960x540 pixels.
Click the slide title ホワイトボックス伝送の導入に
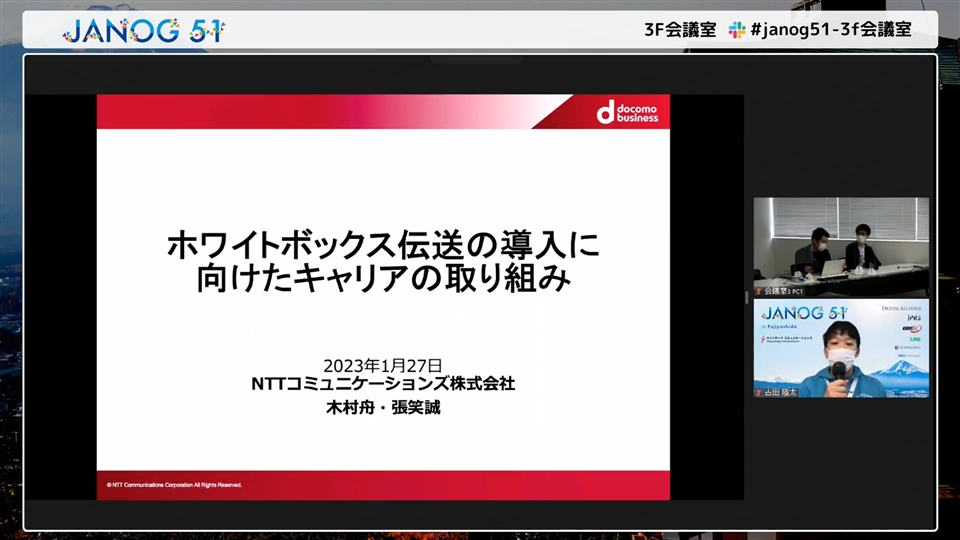383,246
